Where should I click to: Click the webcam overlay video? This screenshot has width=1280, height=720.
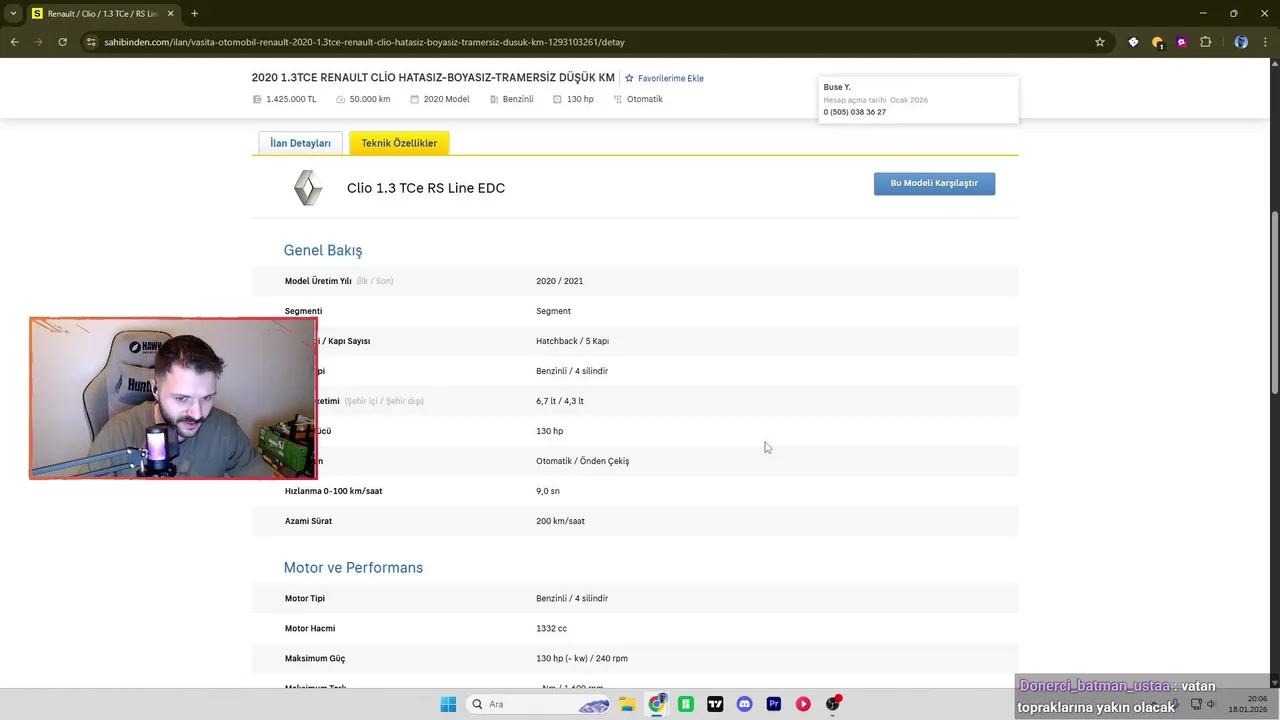(173, 398)
